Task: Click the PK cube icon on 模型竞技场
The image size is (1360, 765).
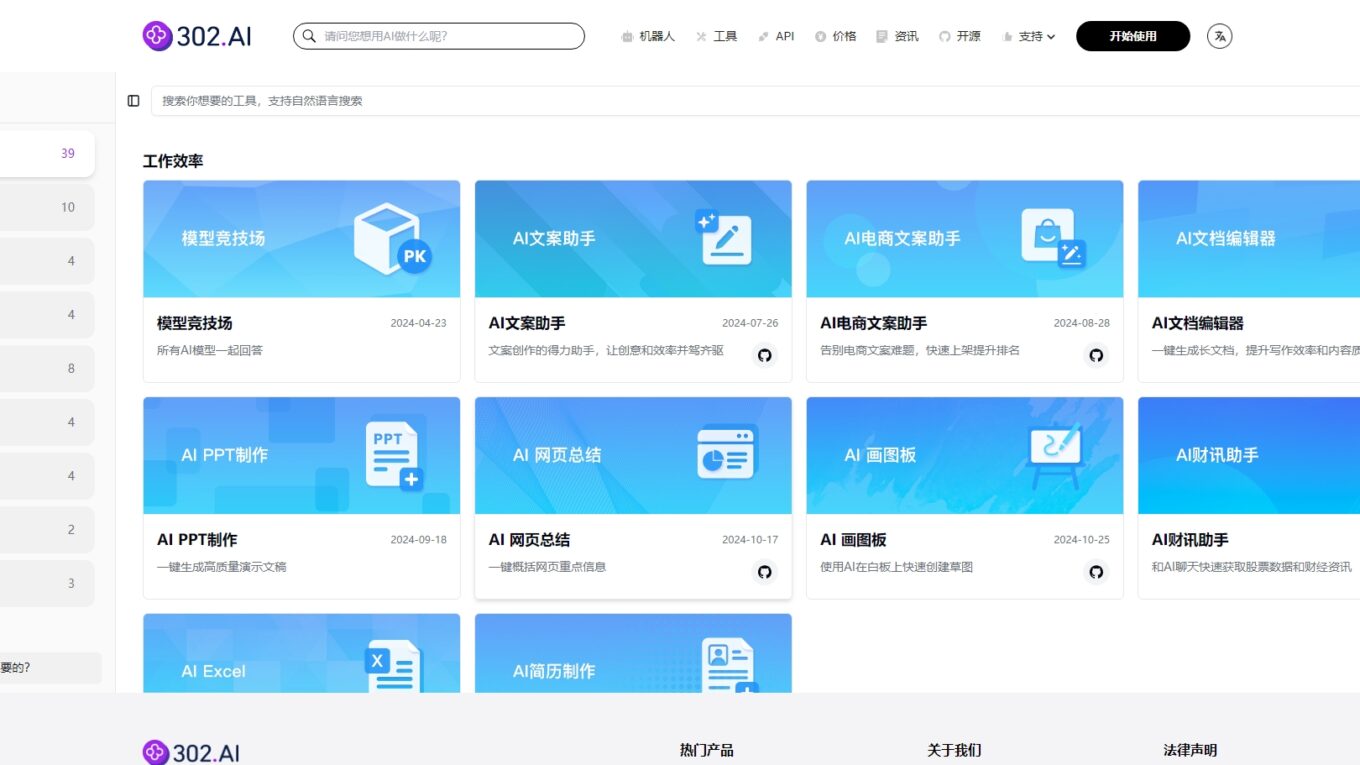Action: 392,239
